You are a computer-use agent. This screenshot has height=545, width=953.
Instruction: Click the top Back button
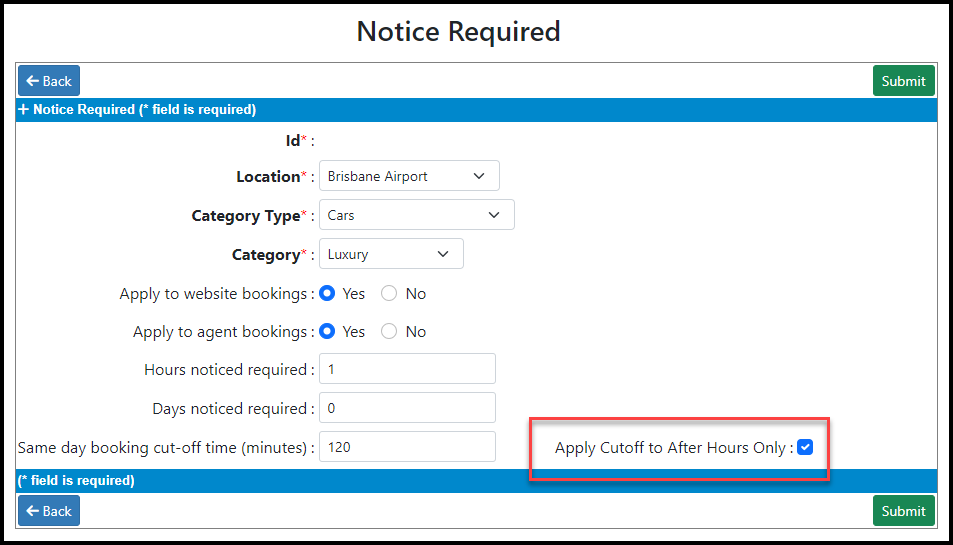tap(49, 81)
